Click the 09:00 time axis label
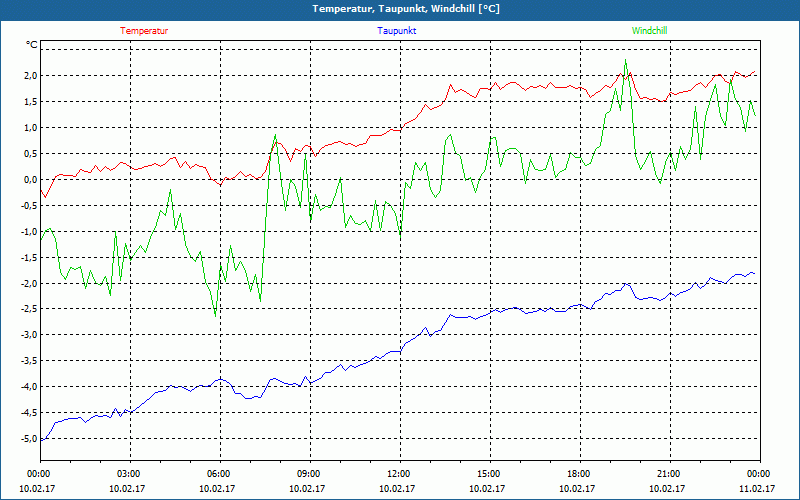800x500 pixels. pos(310,474)
